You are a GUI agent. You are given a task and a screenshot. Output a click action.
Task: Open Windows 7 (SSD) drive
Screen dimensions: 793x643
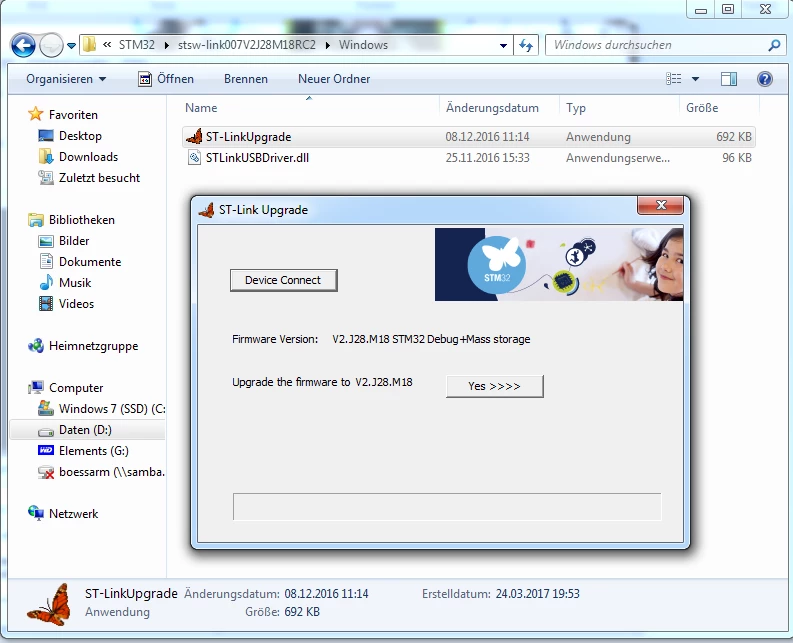(112, 409)
